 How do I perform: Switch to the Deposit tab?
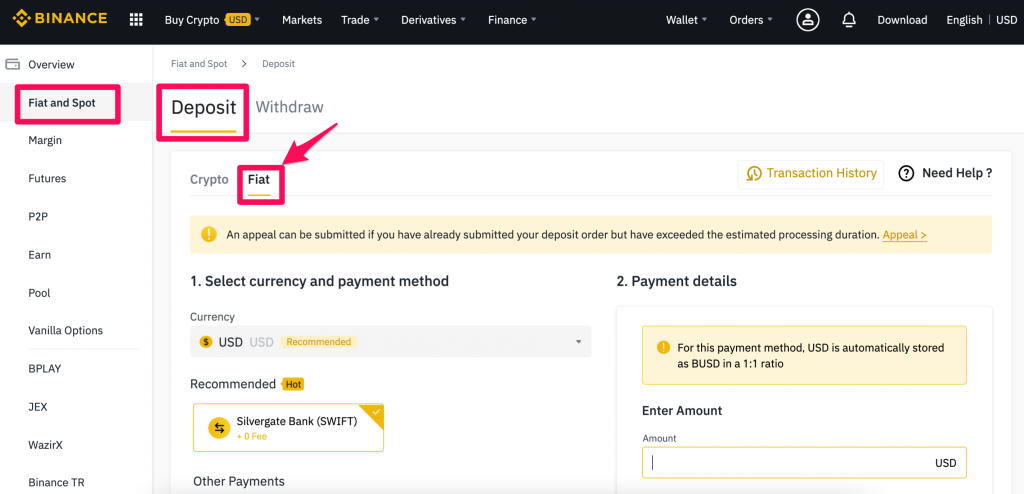(x=203, y=107)
